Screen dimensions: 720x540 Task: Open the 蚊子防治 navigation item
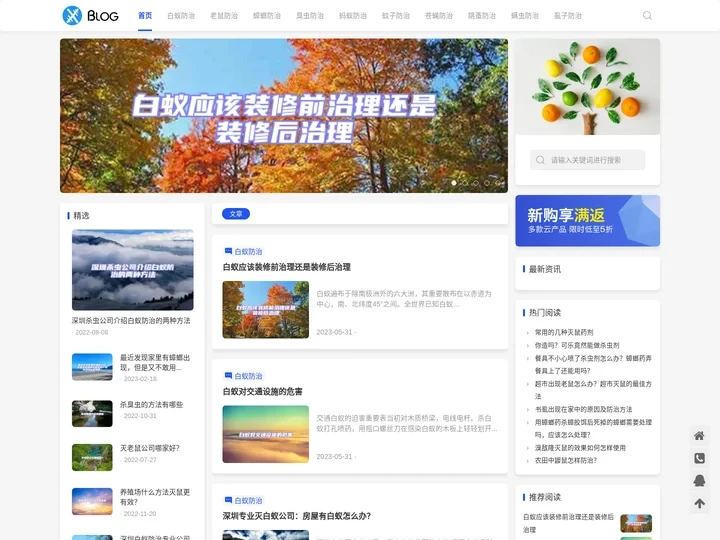point(396,16)
